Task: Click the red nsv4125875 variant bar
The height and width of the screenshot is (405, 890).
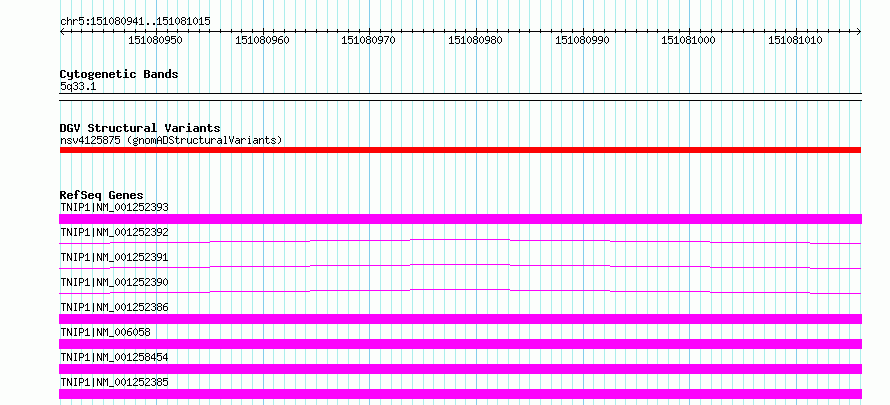Action: click(x=460, y=150)
